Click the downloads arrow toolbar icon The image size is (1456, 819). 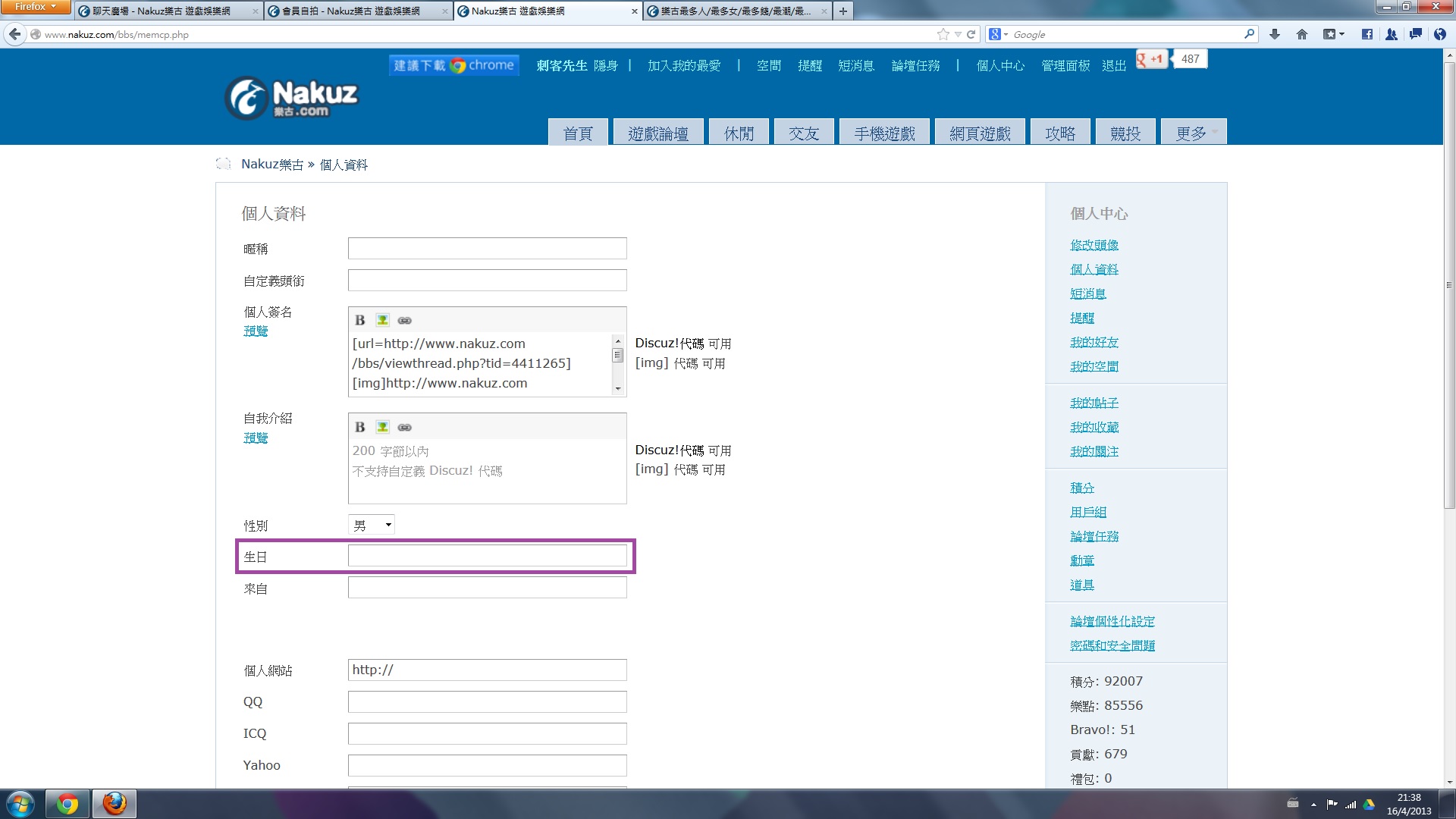click(1275, 34)
